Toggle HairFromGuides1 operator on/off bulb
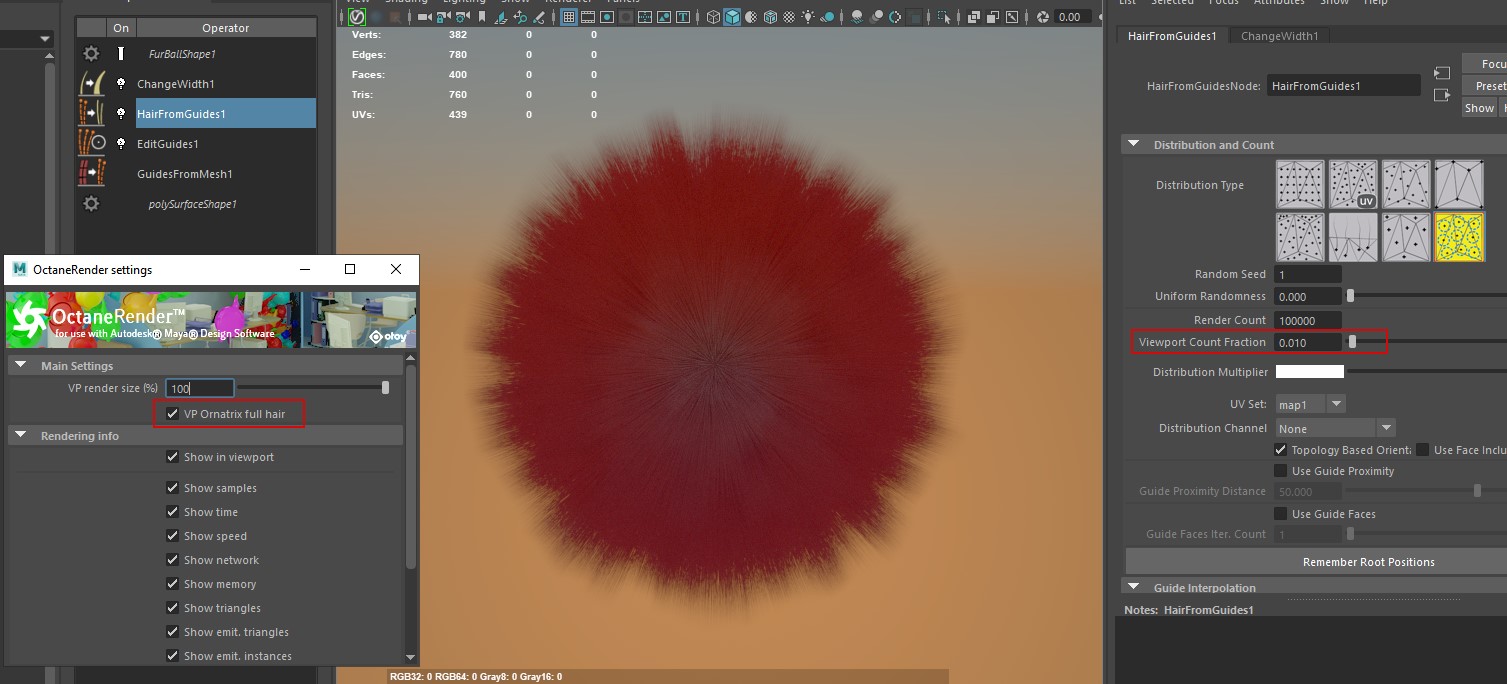1507x684 pixels. click(121, 114)
